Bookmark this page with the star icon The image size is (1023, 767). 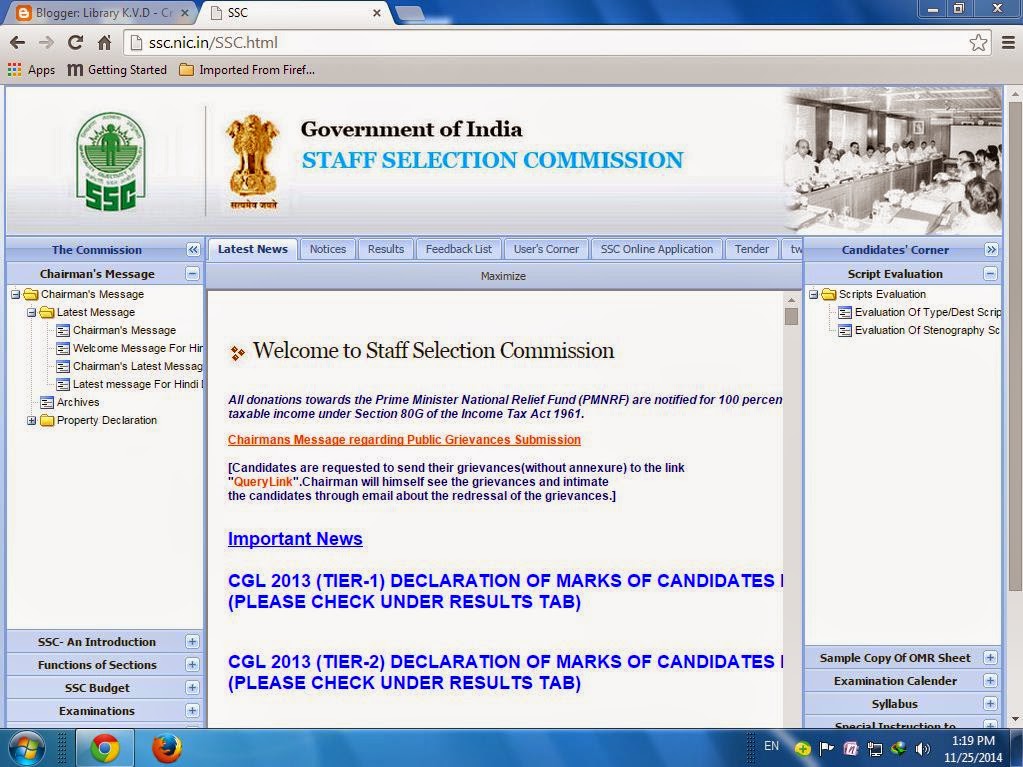[978, 43]
